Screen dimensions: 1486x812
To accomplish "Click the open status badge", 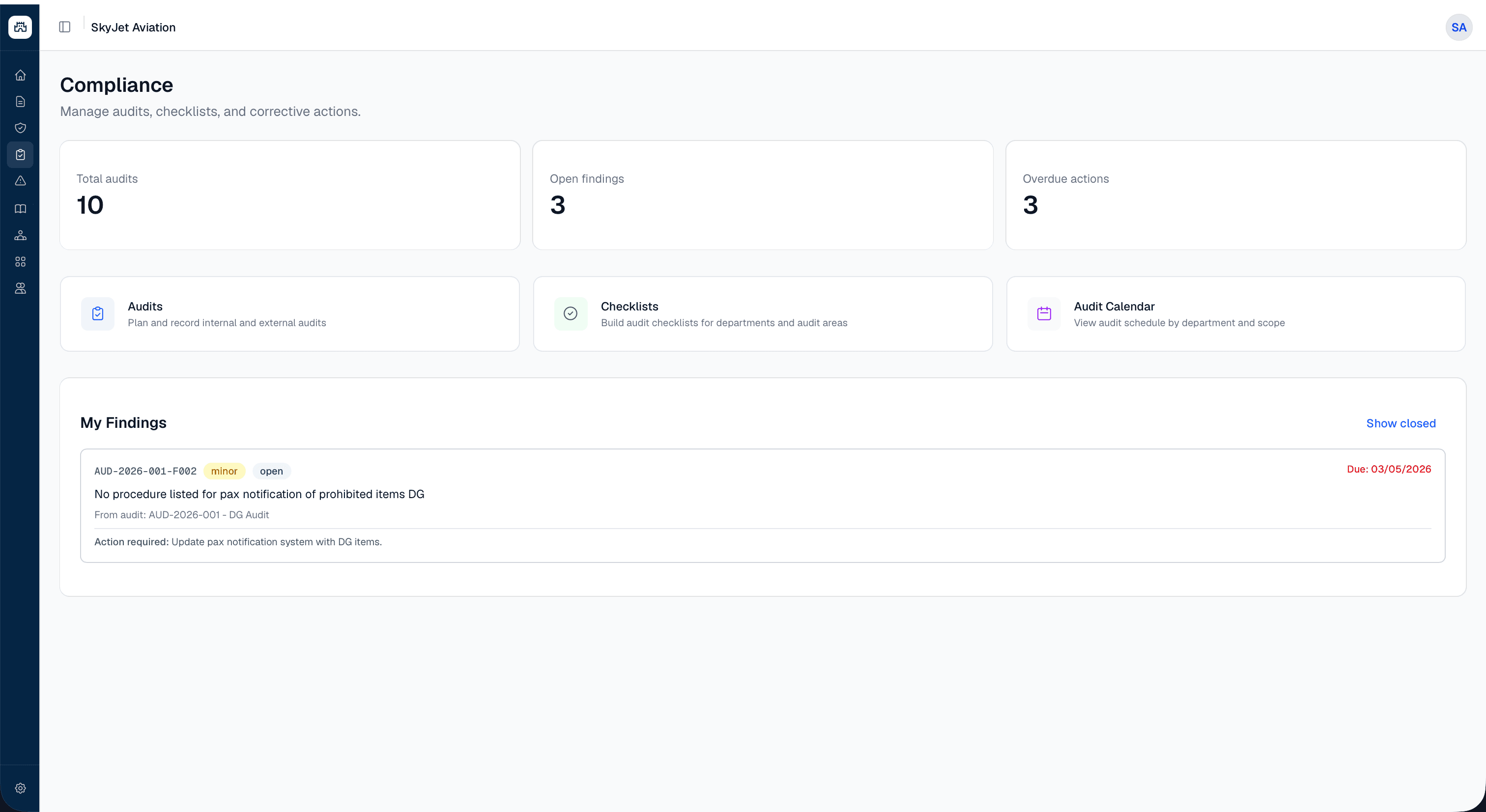I will point(272,471).
